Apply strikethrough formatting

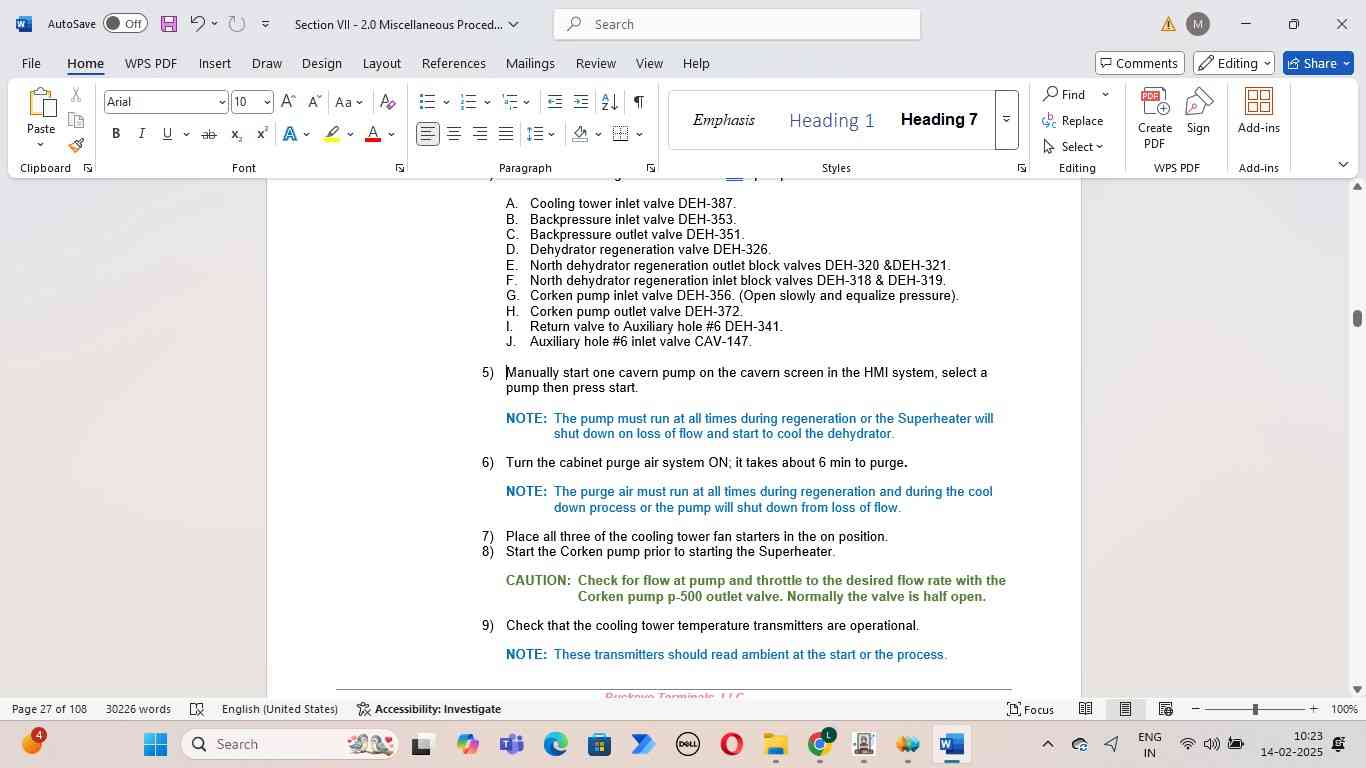[x=208, y=134]
